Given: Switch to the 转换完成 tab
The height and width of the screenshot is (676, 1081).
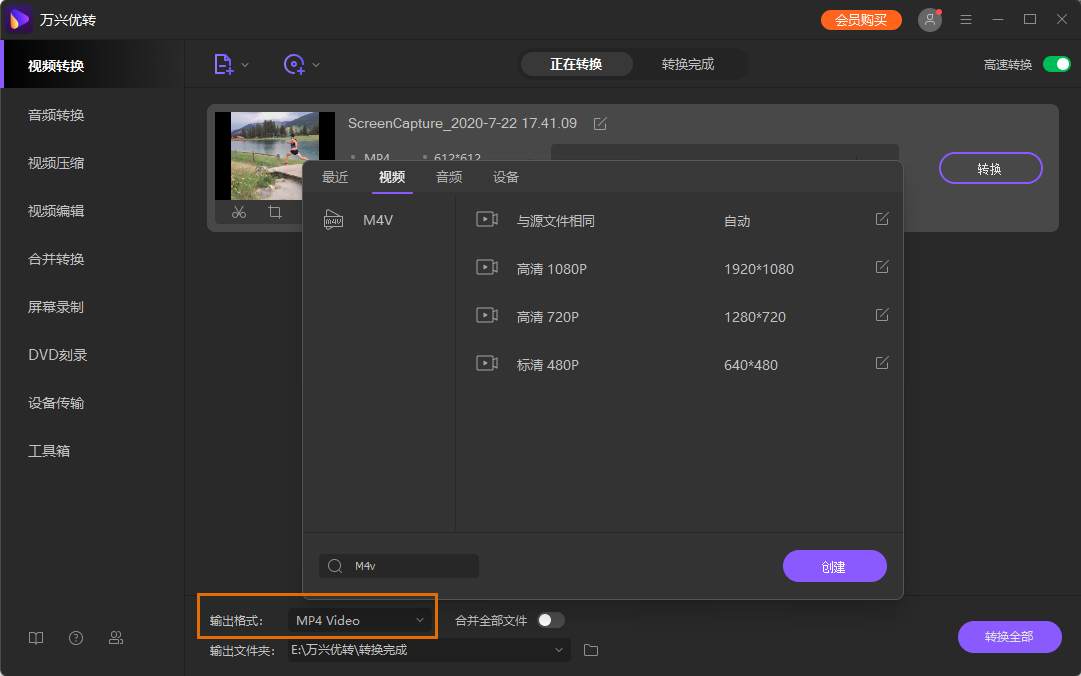Looking at the screenshot, I should pyautogui.click(x=688, y=64).
